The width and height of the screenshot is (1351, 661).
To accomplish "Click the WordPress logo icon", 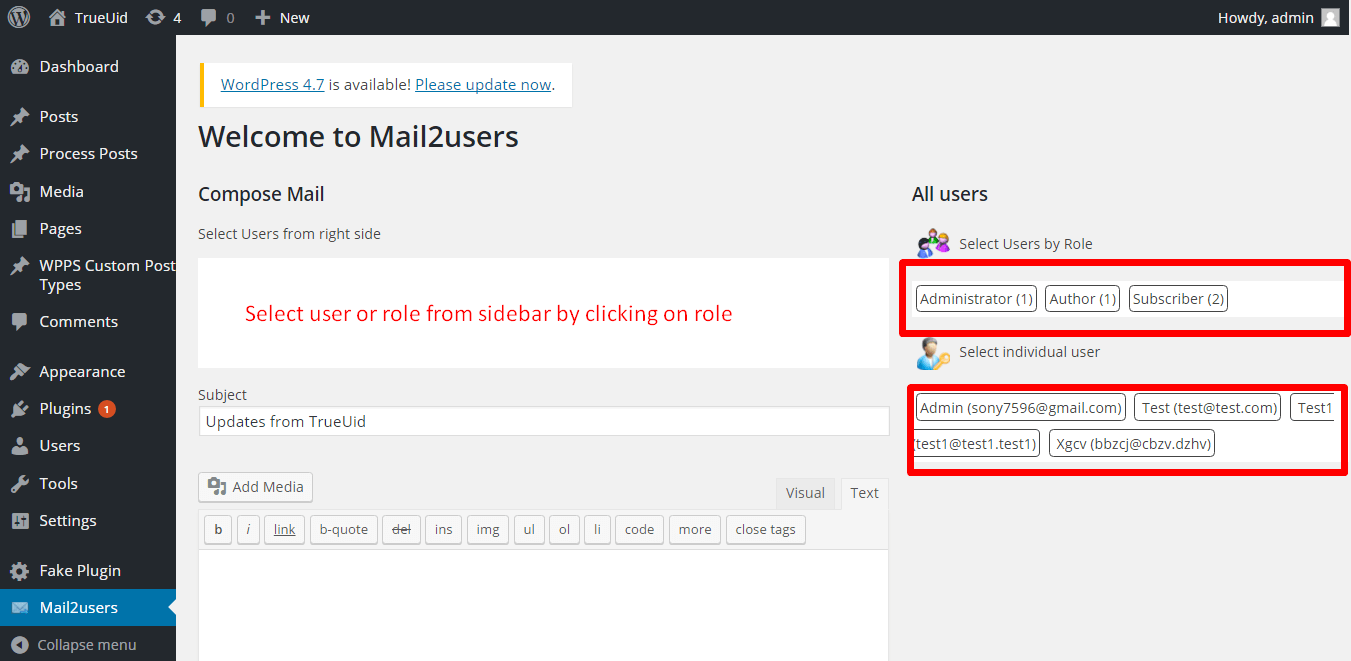I will (19, 17).
